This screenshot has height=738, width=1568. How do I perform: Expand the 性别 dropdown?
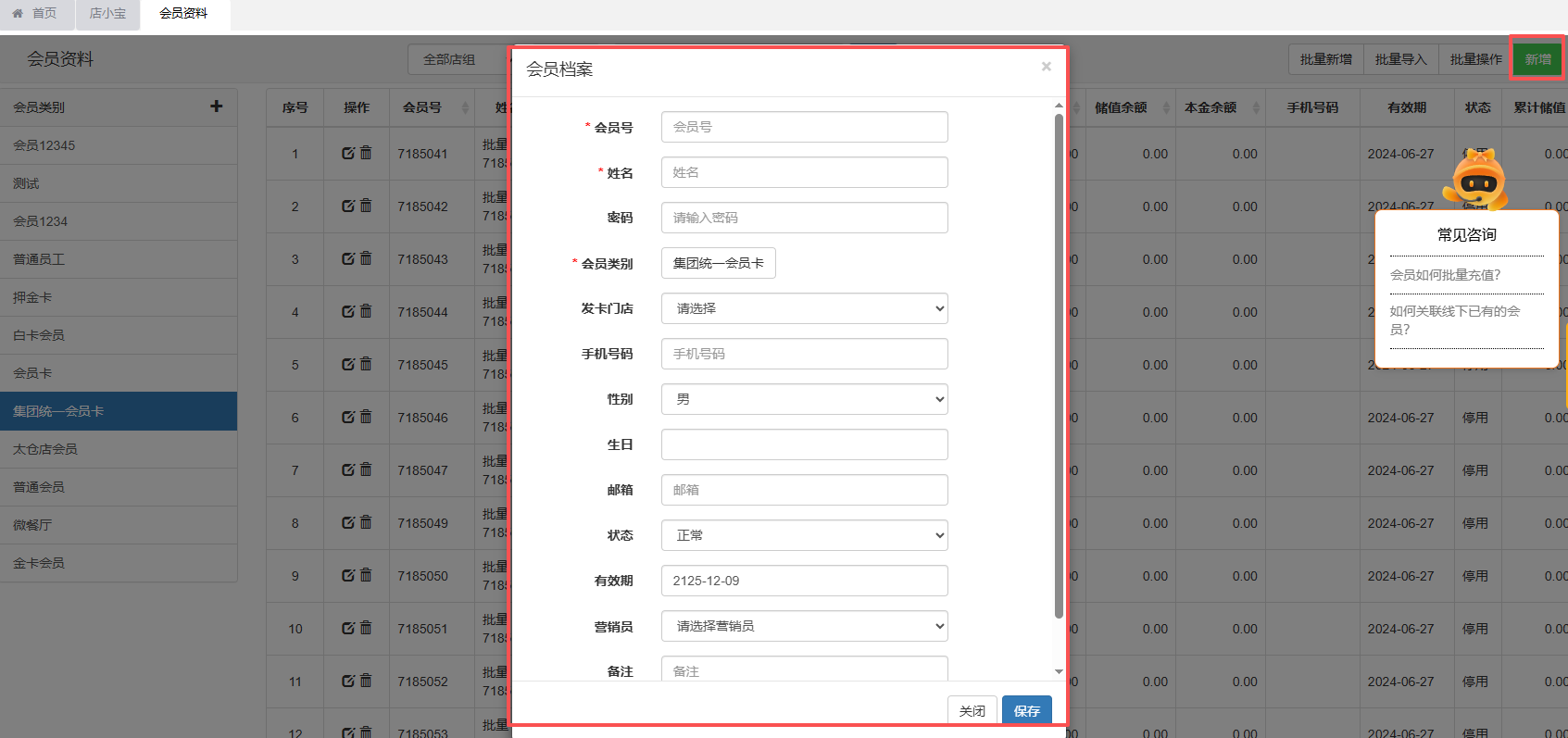click(x=804, y=399)
